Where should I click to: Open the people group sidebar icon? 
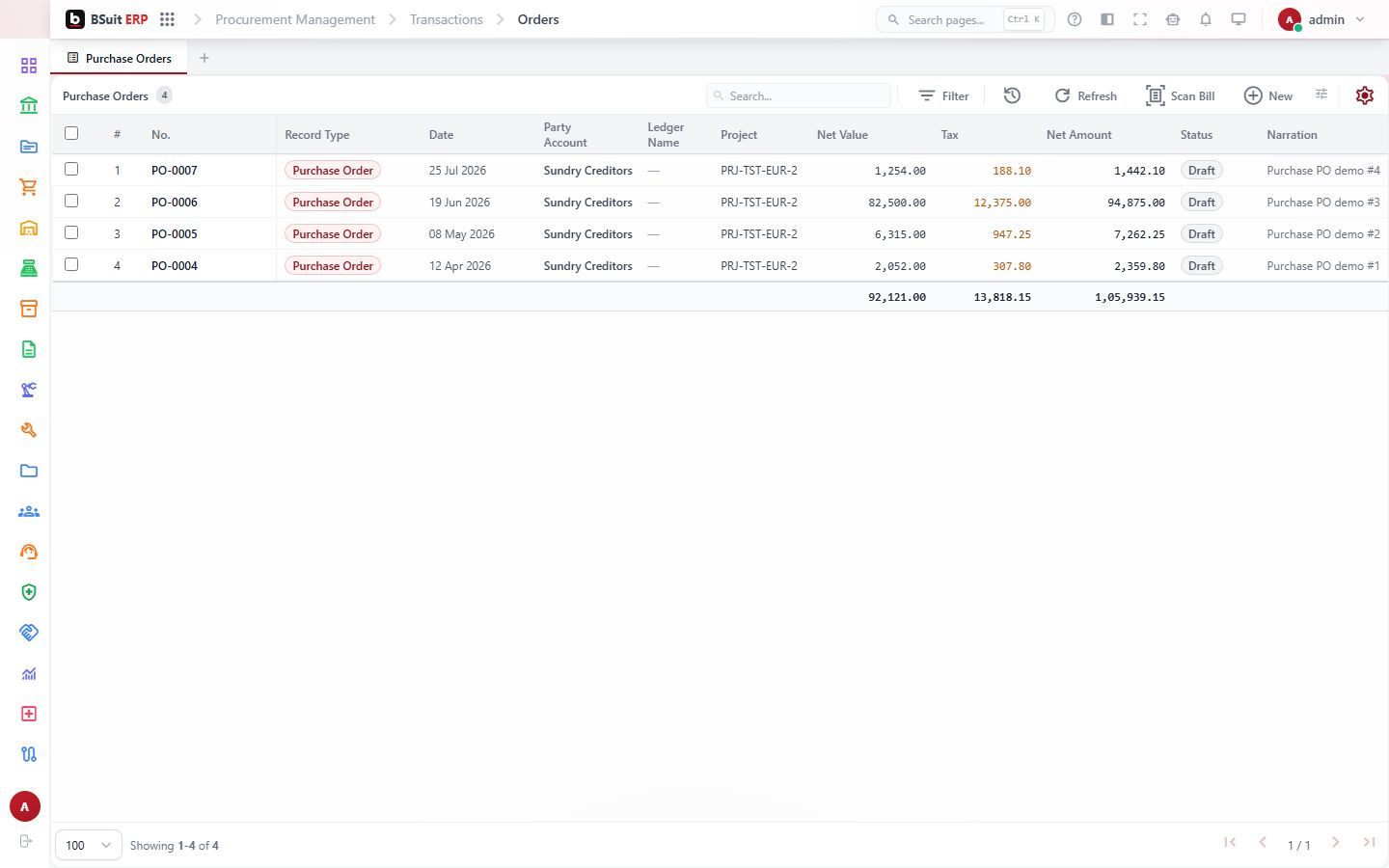(29, 511)
